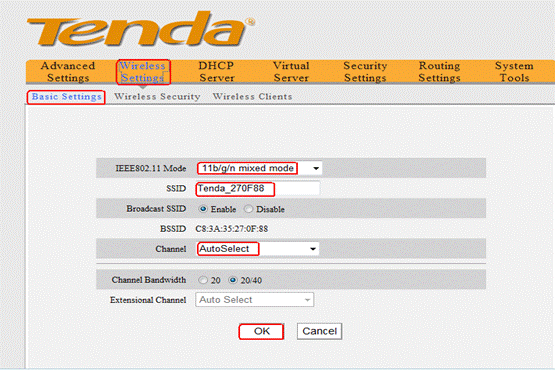The image size is (555, 370).
Task: Open Routing Settings tab
Action: point(439,72)
